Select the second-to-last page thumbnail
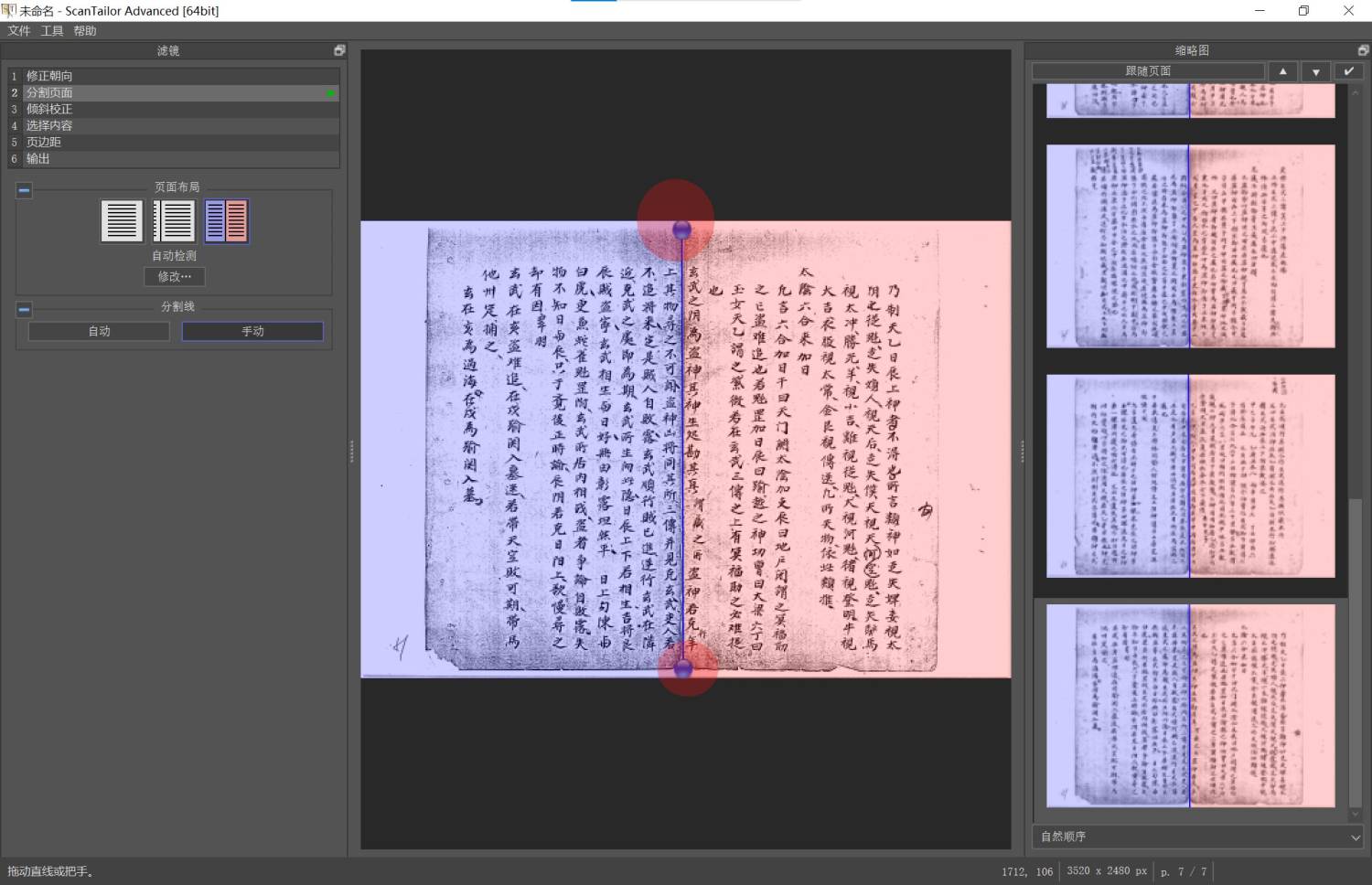The image size is (1372, 885). [x=1190, y=475]
